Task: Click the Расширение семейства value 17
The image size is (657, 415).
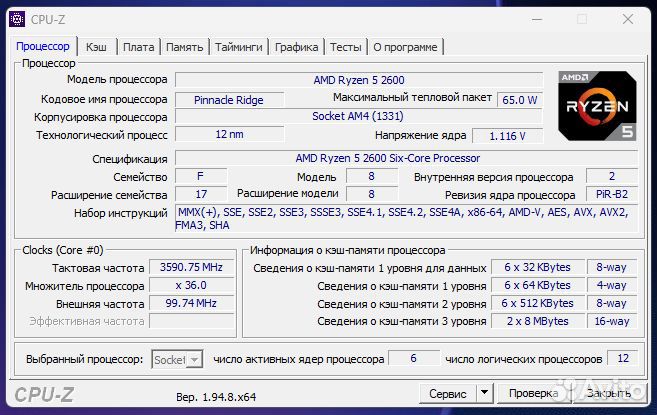Action: tap(201, 194)
